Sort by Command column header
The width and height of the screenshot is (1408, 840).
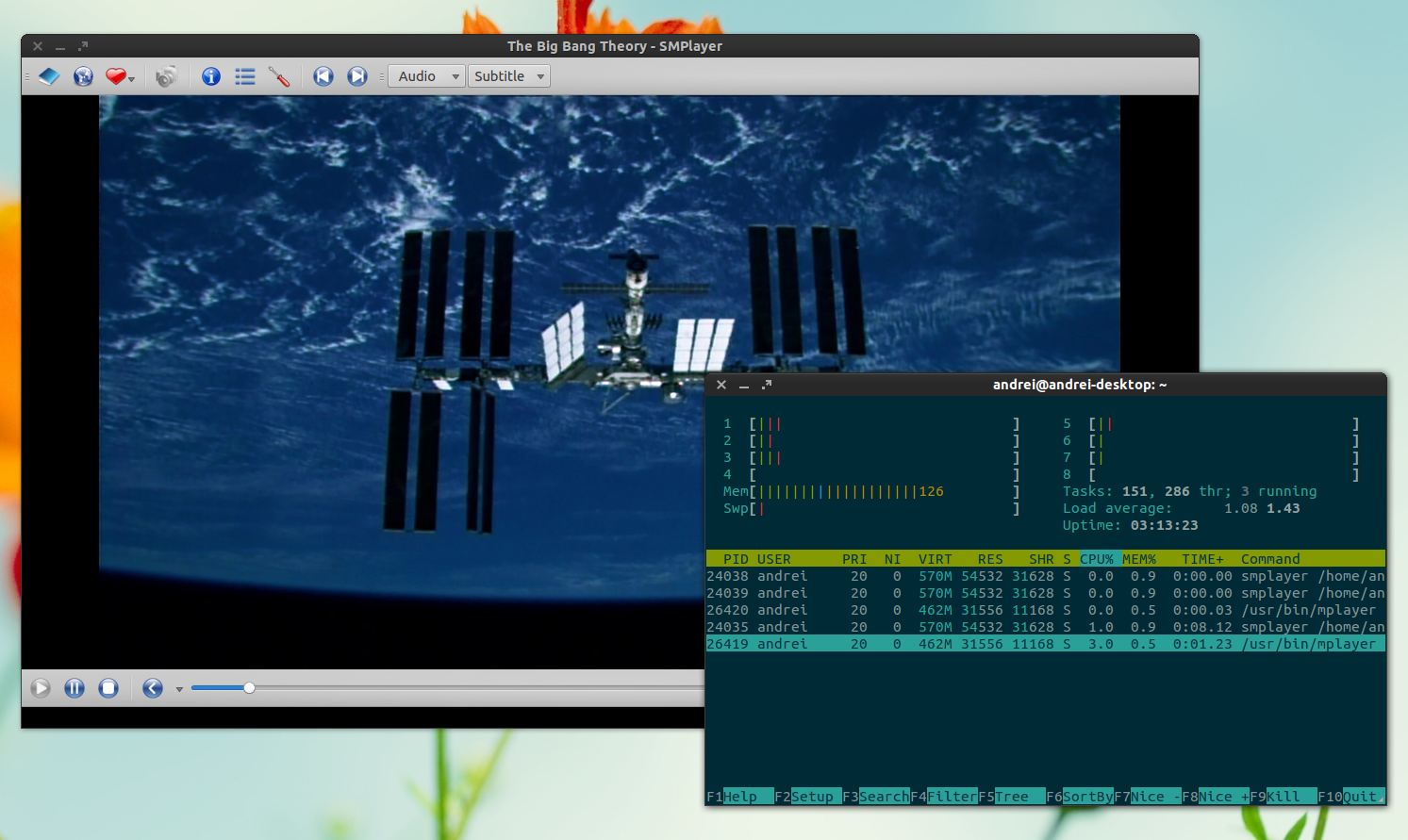coord(1270,559)
